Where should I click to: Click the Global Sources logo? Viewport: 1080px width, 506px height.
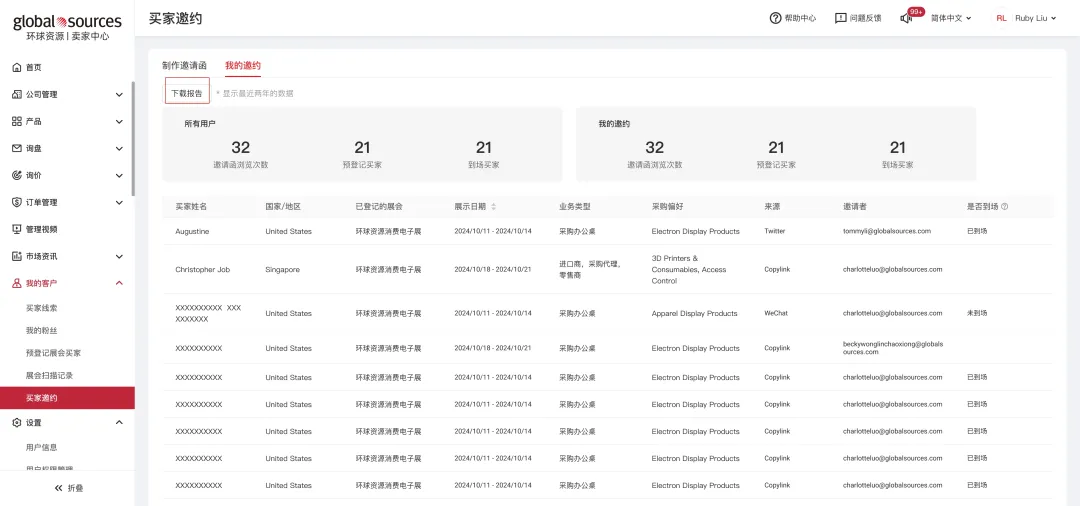(x=68, y=28)
